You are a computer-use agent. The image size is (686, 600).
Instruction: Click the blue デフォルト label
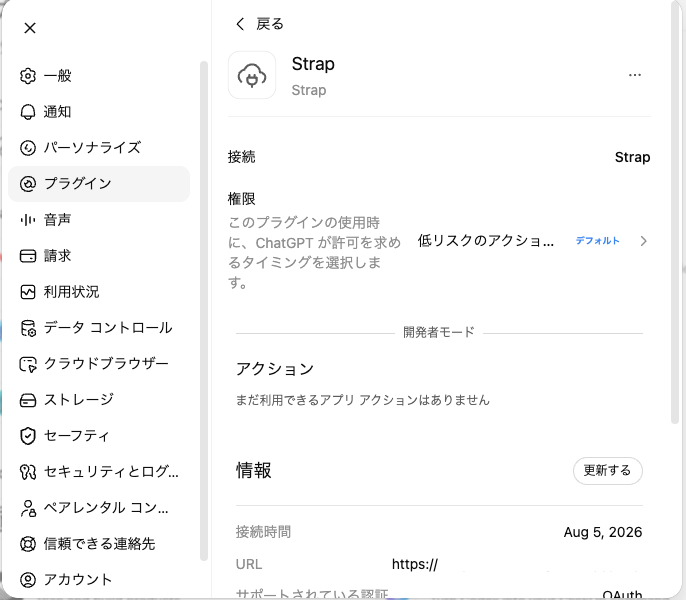coord(597,241)
